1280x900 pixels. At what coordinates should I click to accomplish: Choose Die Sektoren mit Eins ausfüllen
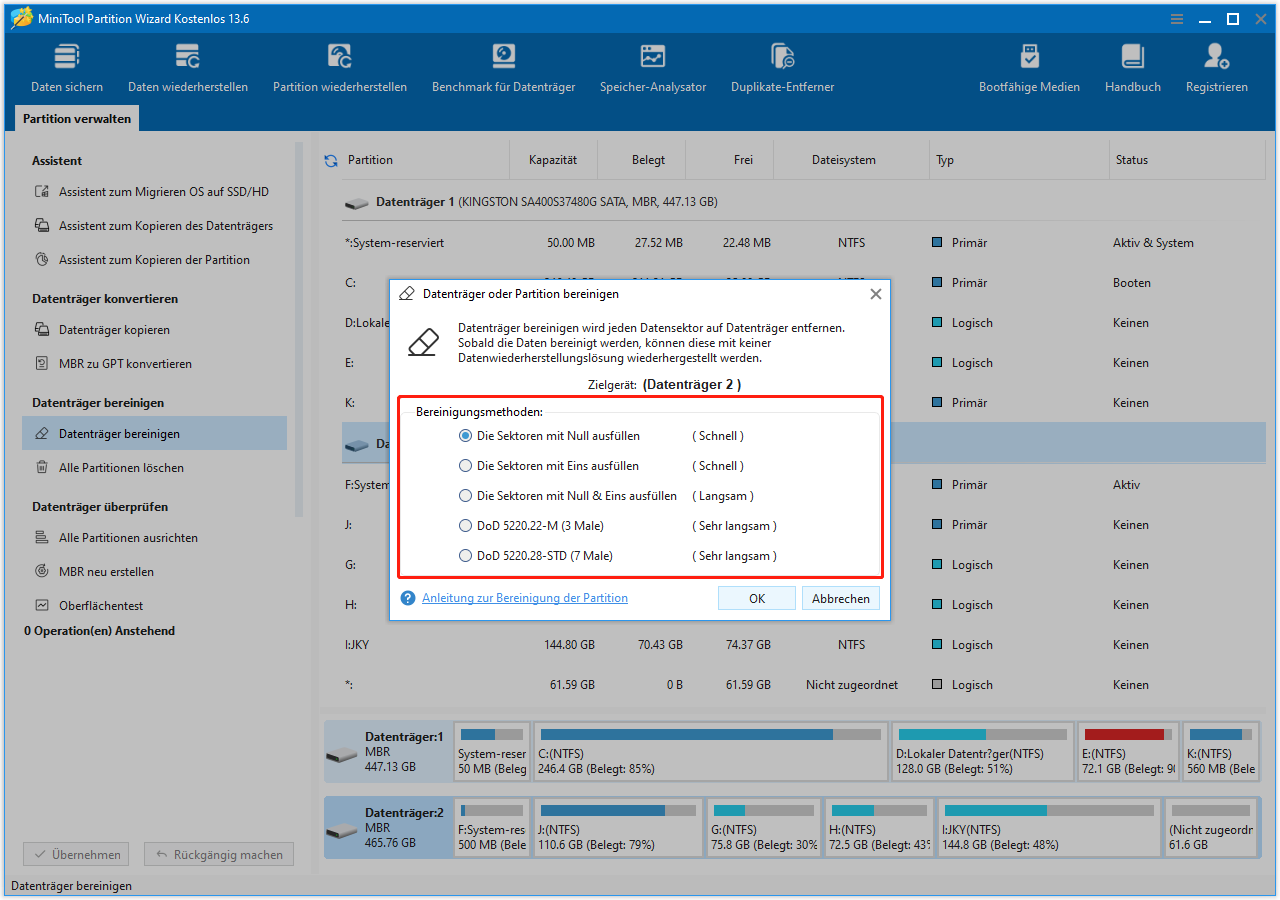[x=465, y=465]
